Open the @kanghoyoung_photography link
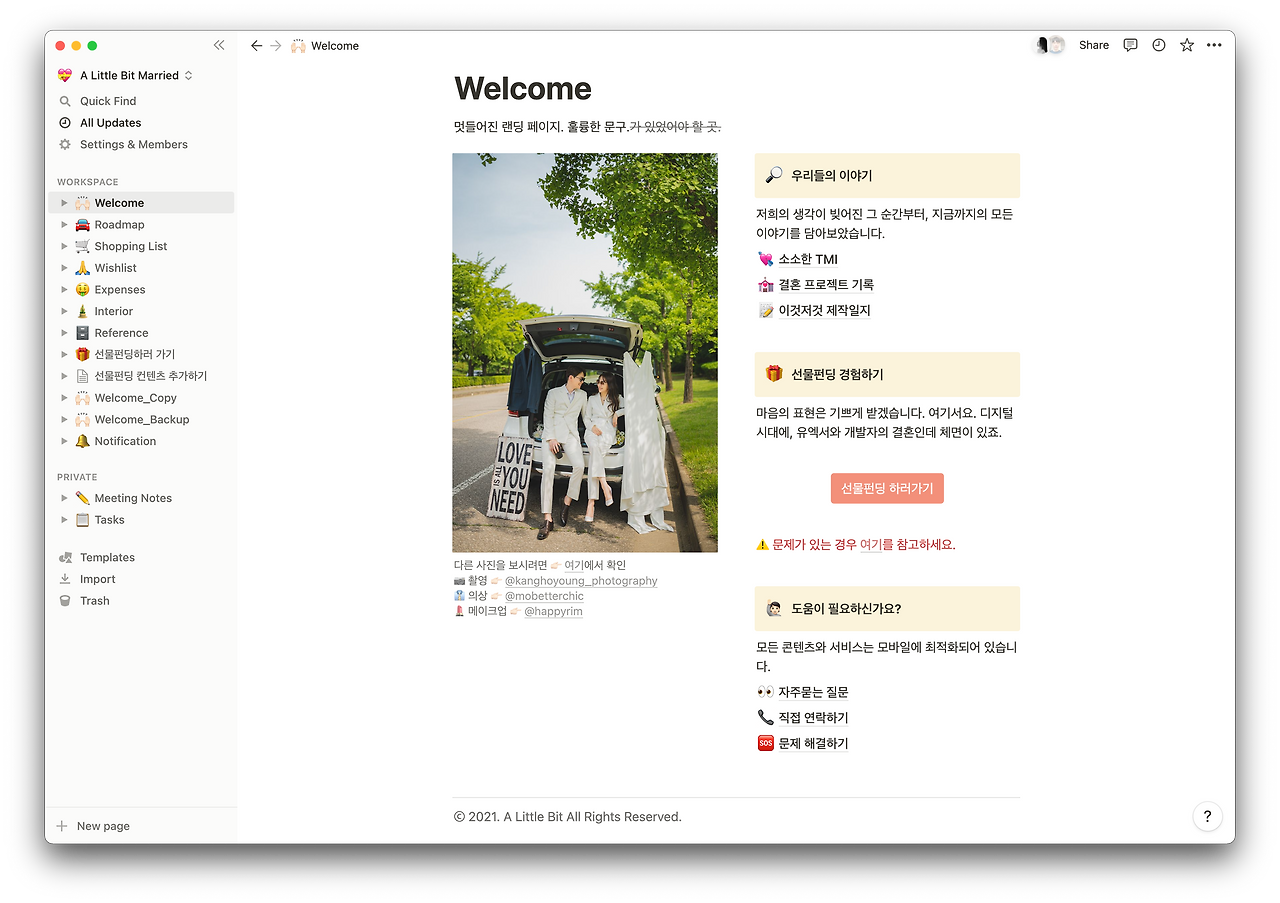 click(x=581, y=581)
